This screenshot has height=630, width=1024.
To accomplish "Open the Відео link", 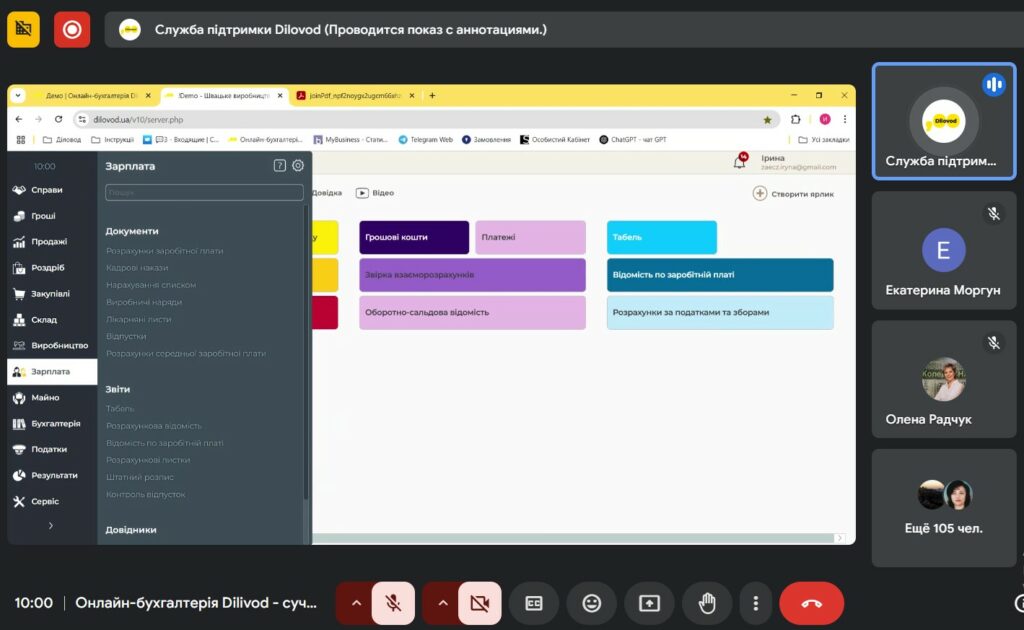I will tap(375, 193).
